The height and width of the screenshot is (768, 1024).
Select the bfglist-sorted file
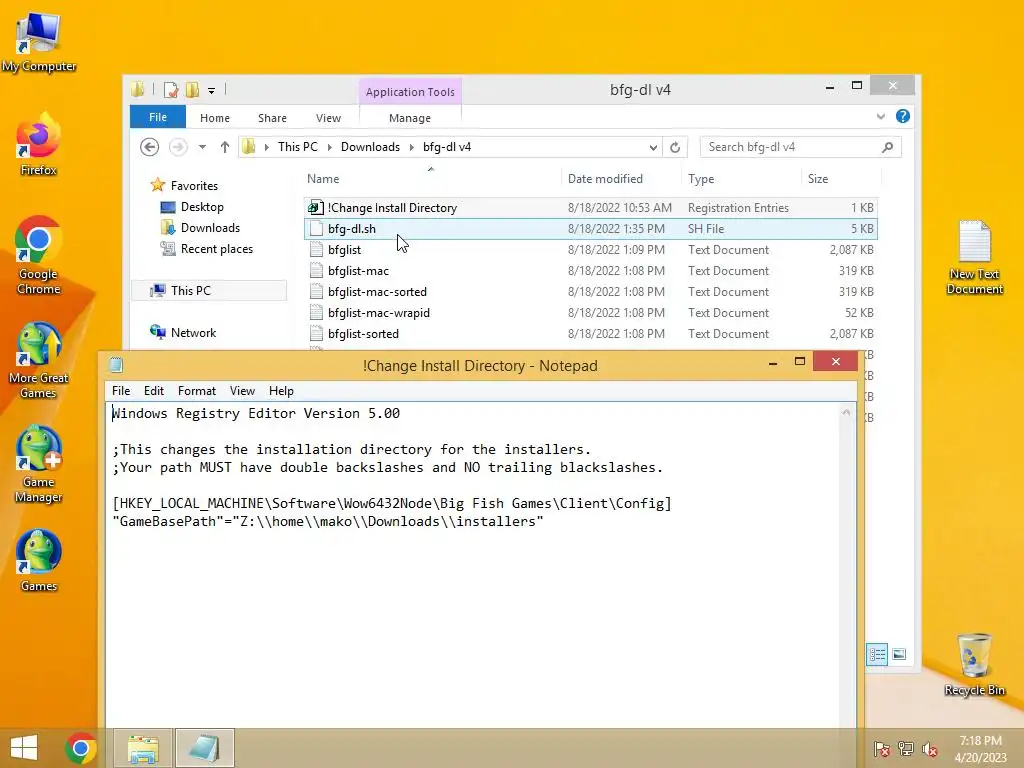[x=591, y=333]
